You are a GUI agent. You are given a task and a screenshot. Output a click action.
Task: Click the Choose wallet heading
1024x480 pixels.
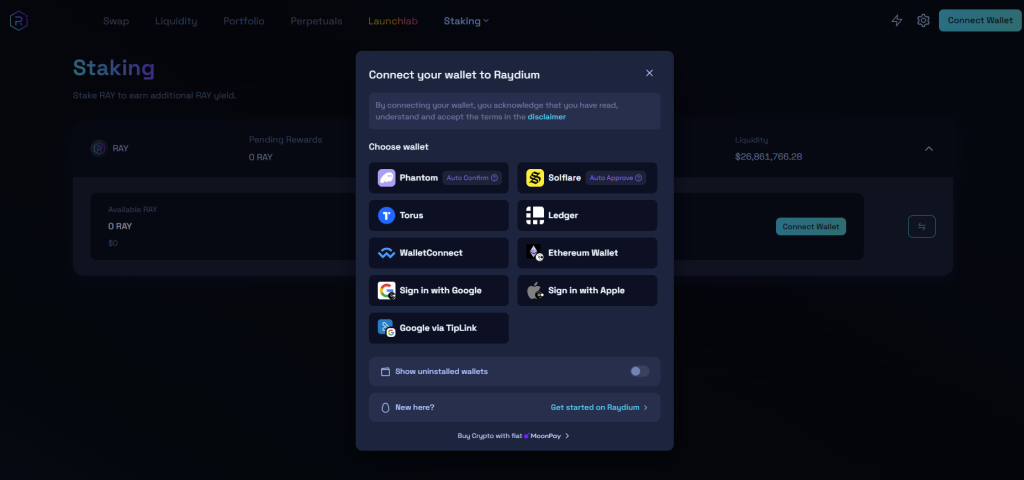(398, 147)
